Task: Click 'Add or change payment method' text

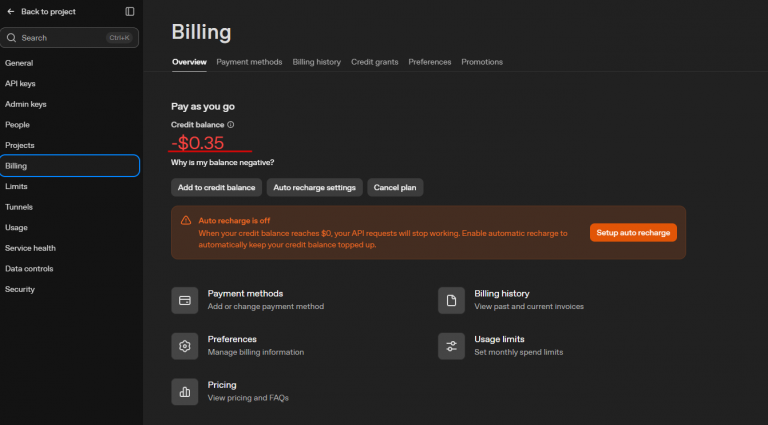Action: [x=265, y=307]
